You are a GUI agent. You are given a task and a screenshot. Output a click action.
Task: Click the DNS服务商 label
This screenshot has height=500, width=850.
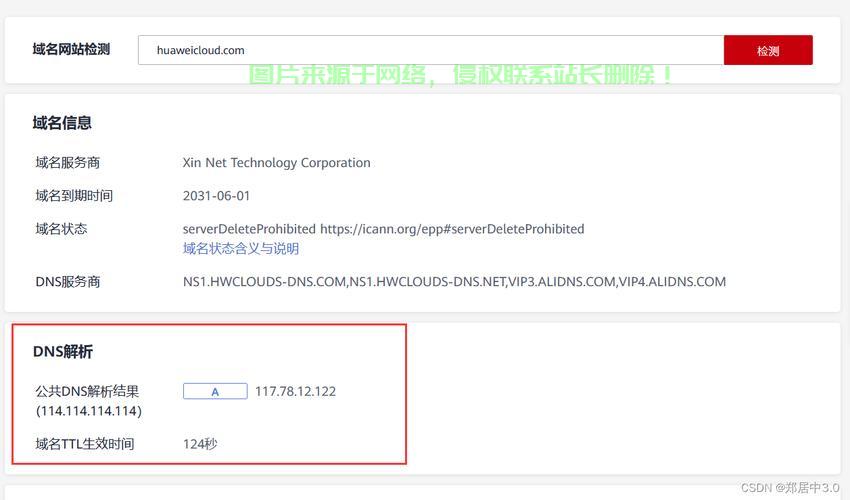point(68,281)
